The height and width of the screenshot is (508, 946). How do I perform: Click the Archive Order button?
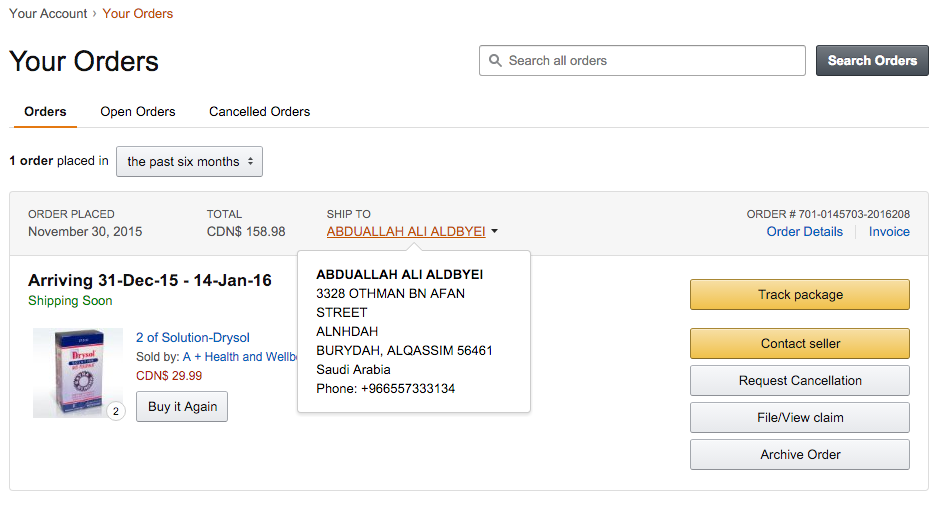tap(799, 455)
